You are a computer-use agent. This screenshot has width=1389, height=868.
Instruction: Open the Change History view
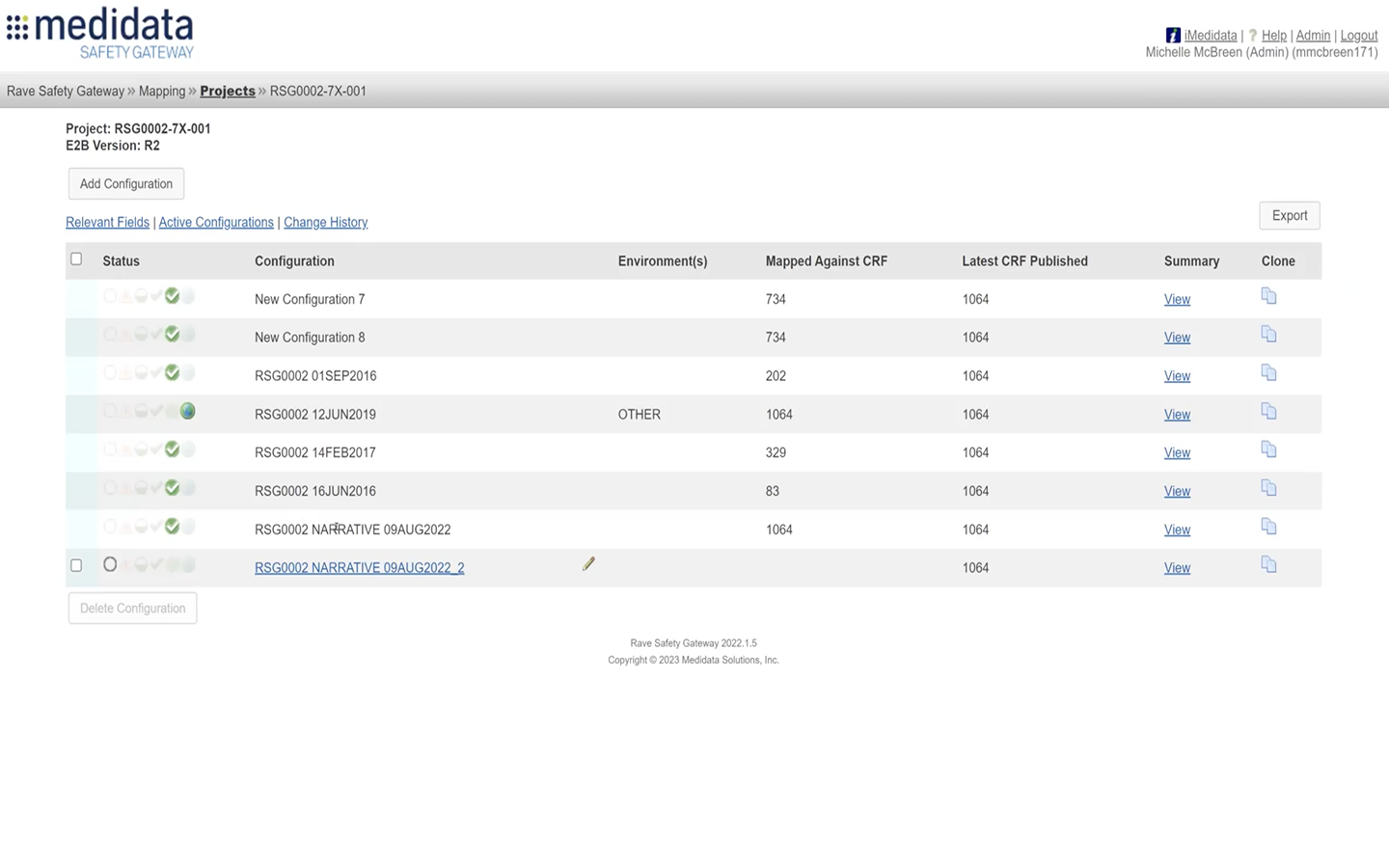tap(325, 222)
